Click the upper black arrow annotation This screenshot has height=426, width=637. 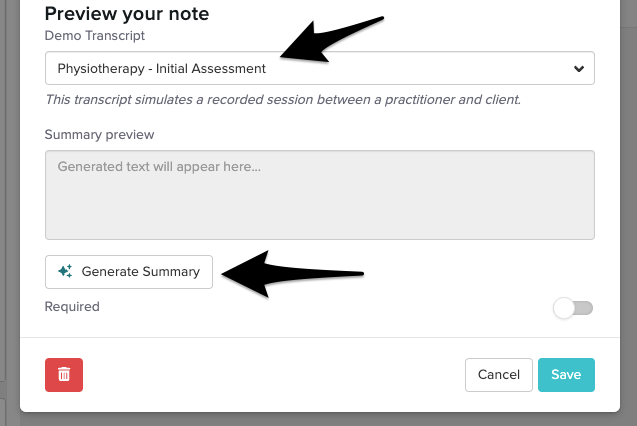click(x=330, y=41)
